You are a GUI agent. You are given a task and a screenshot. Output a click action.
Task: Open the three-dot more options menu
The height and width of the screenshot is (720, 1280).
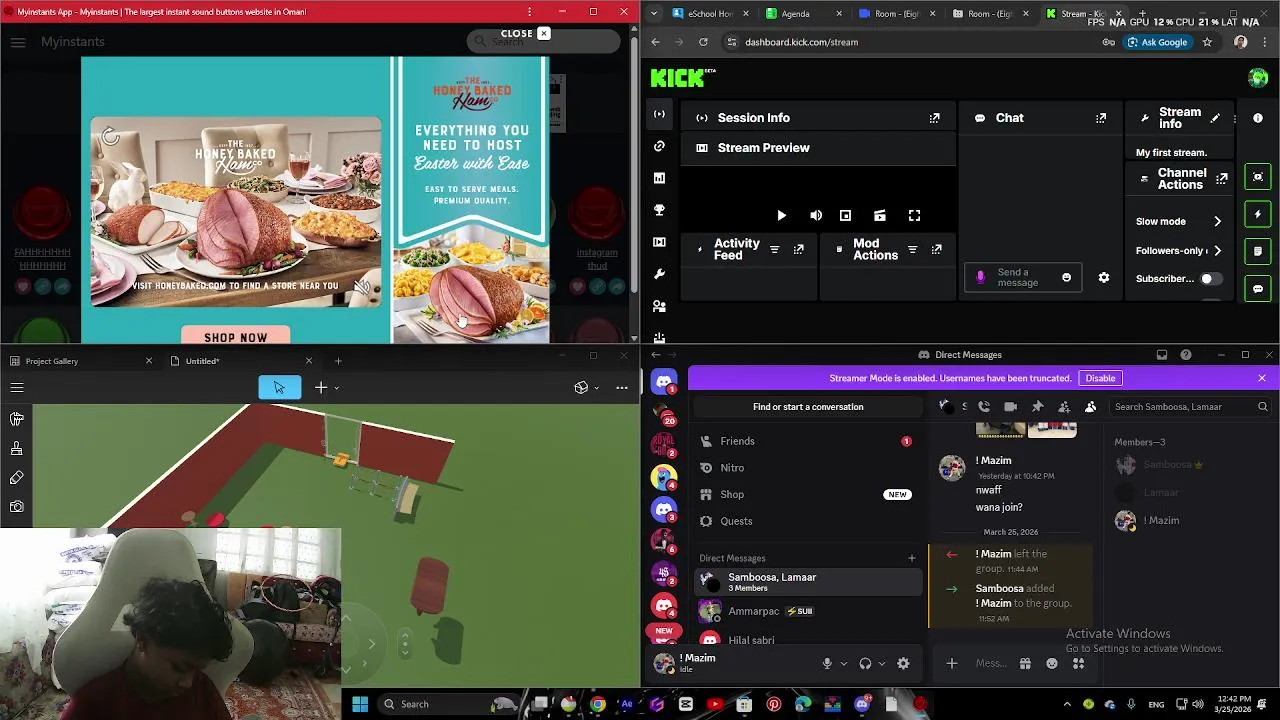(x=622, y=388)
